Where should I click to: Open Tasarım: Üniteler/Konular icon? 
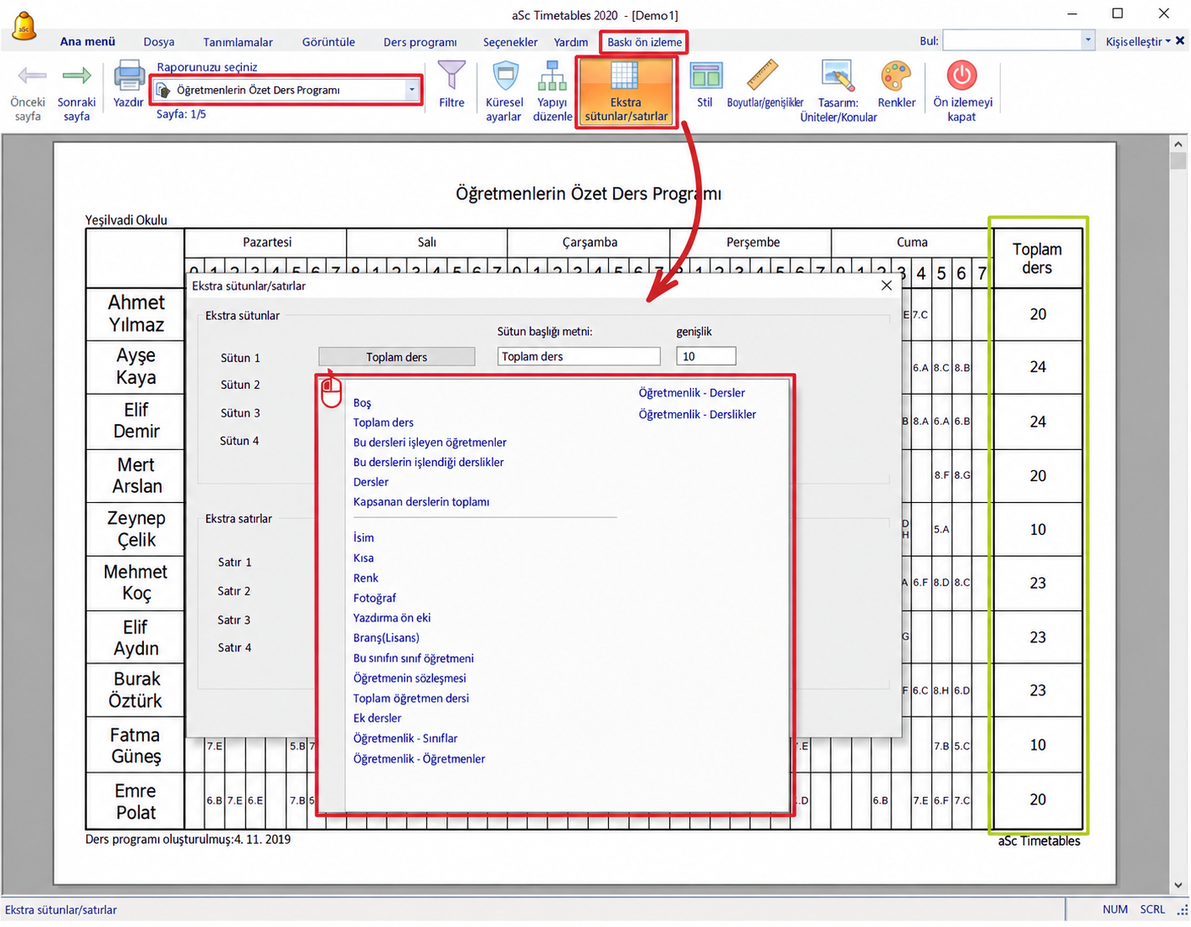(838, 76)
